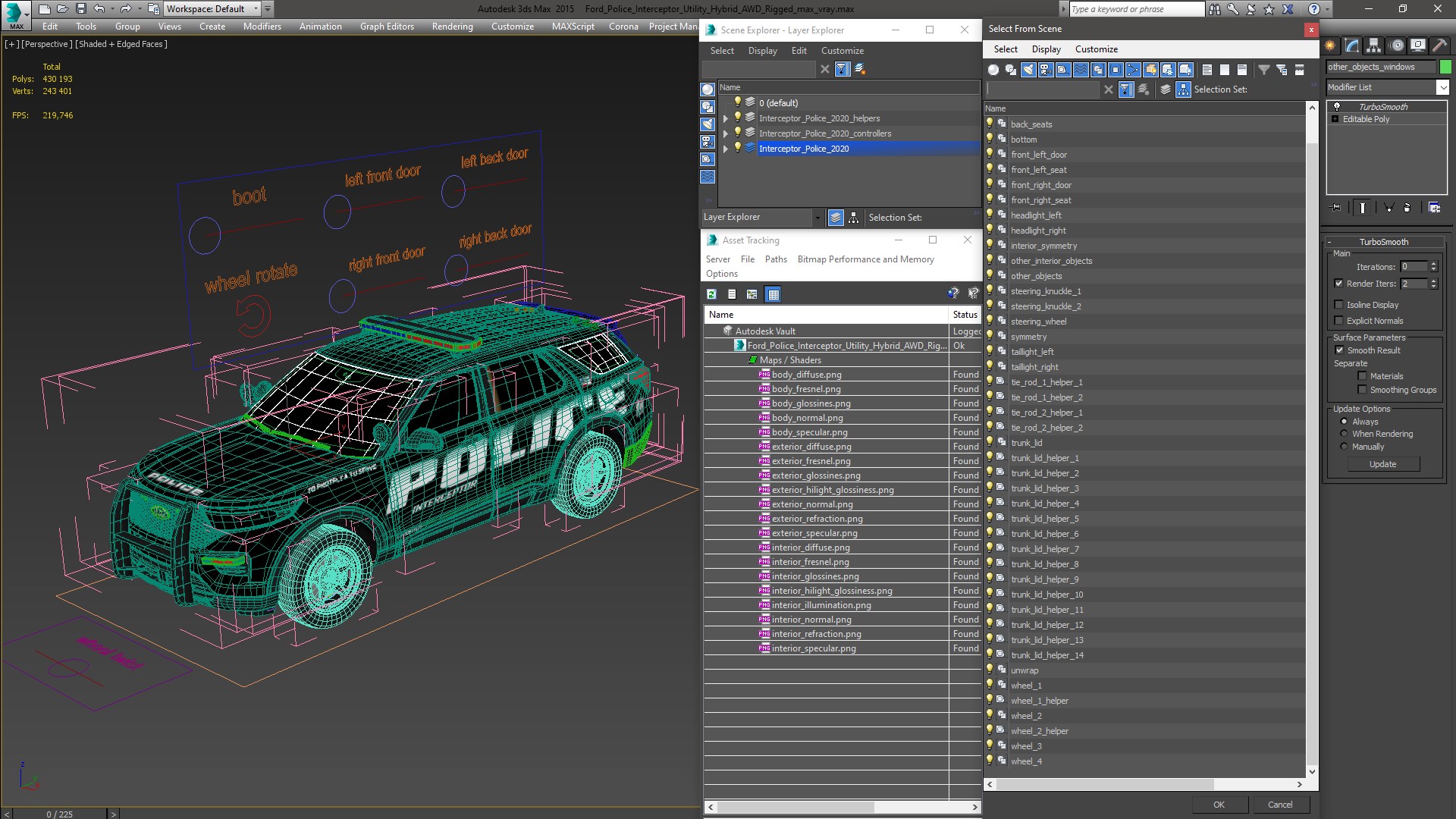1456x819 pixels.
Task: Click Sort by Layer icon in Layer Explorer bottom bar
Action: point(836,218)
